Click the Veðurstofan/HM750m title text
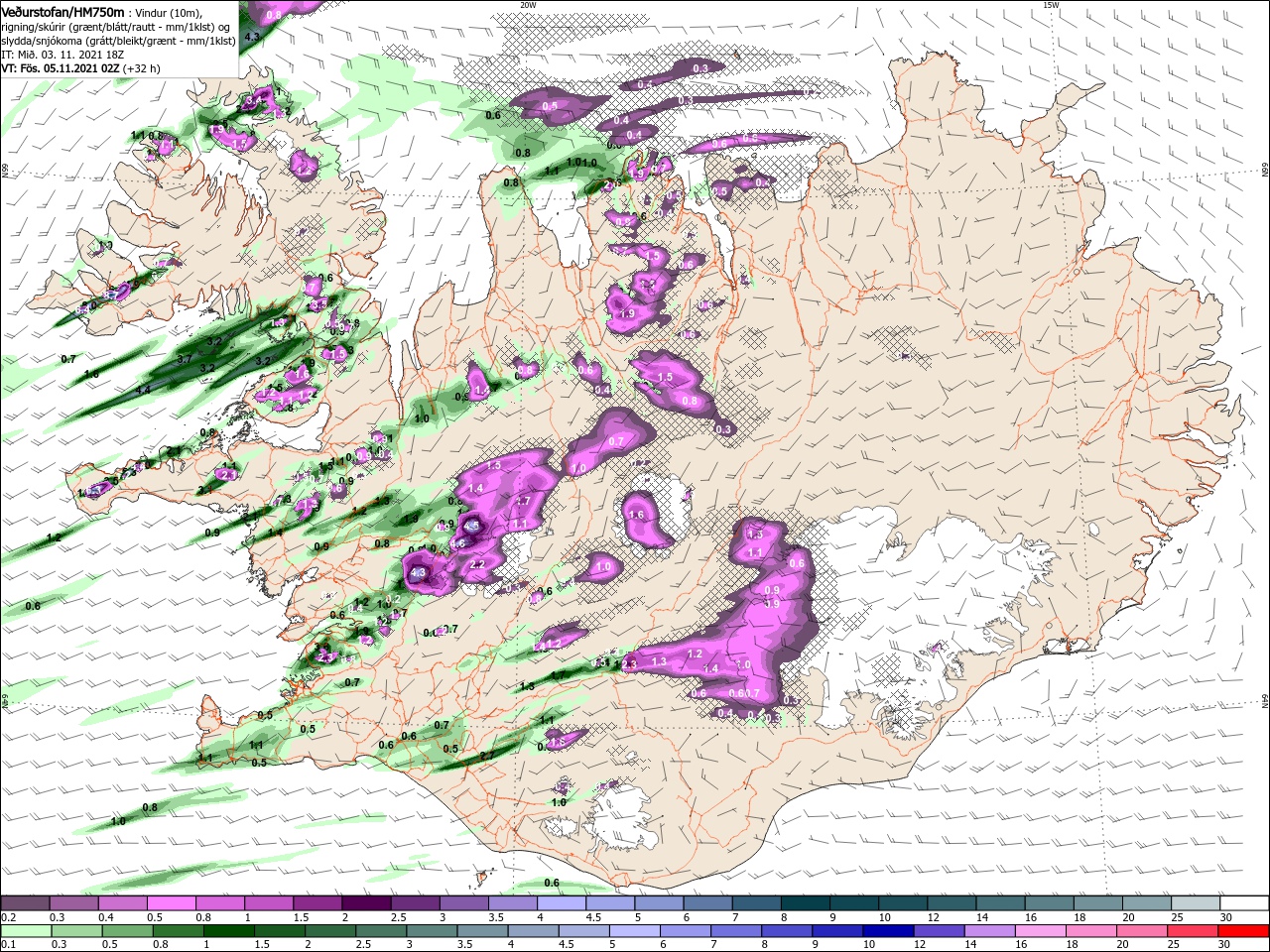 click(x=63, y=11)
